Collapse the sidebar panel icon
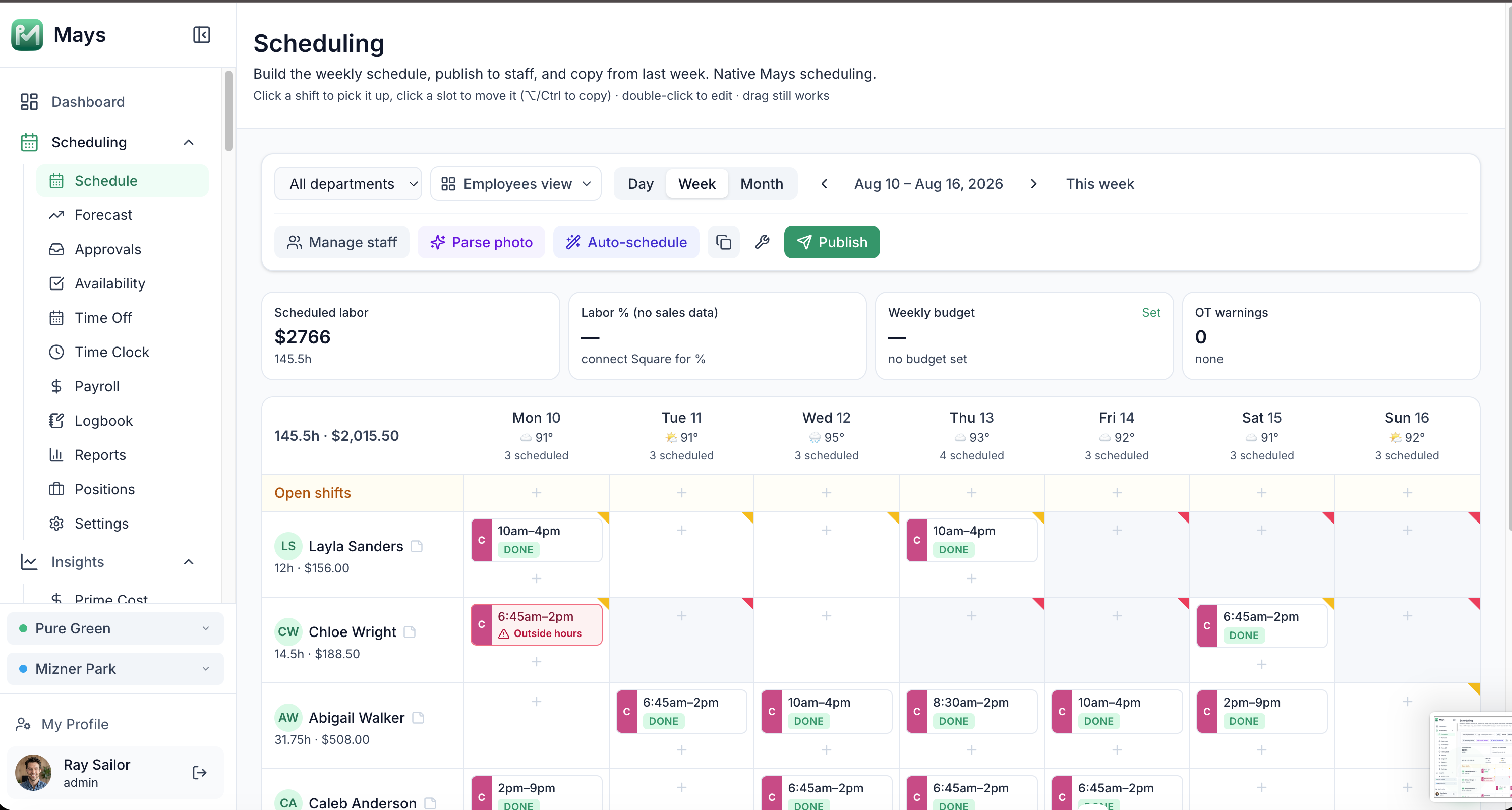 [x=201, y=35]
